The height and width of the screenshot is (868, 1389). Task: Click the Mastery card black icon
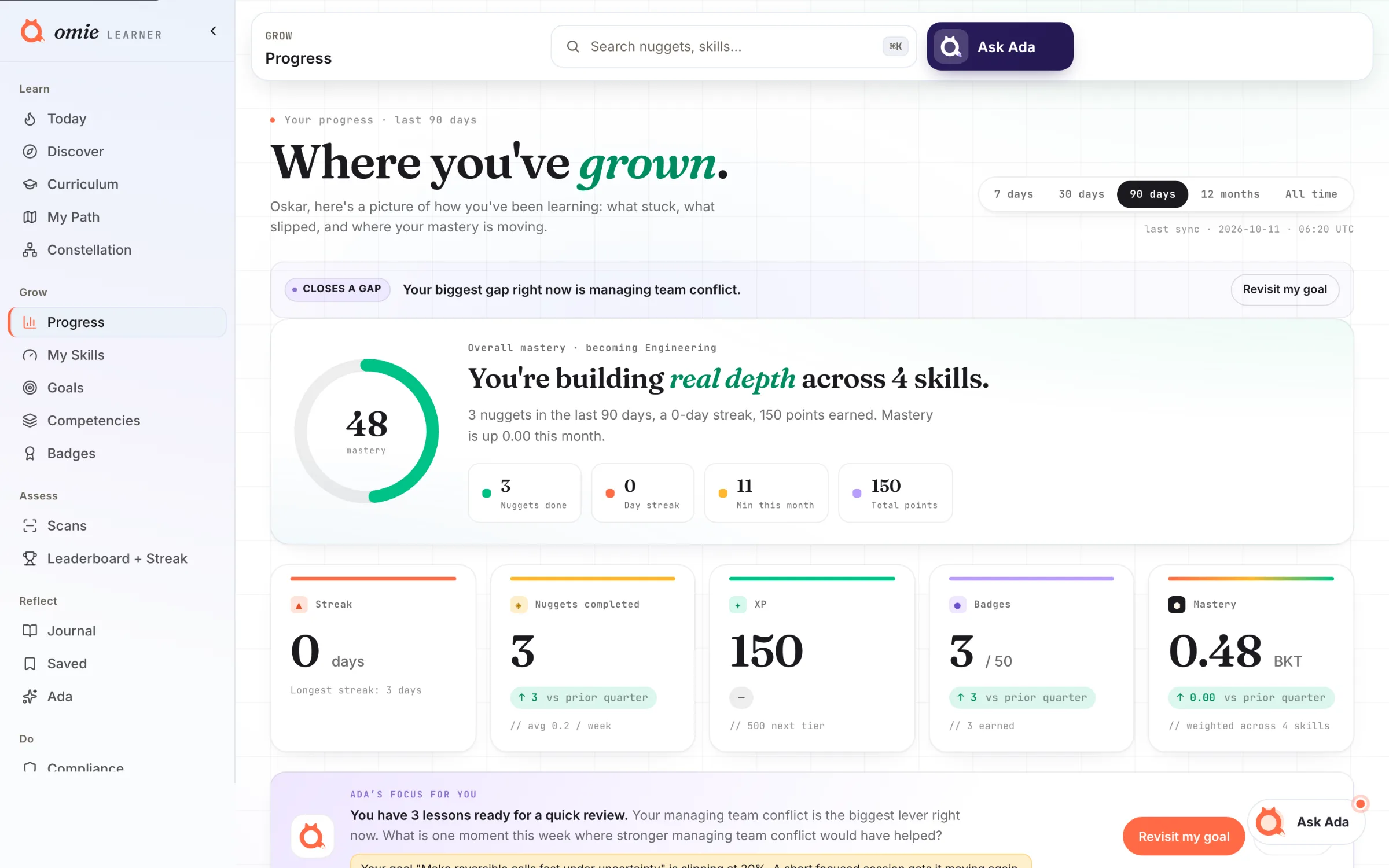(x=1176, y=605)
